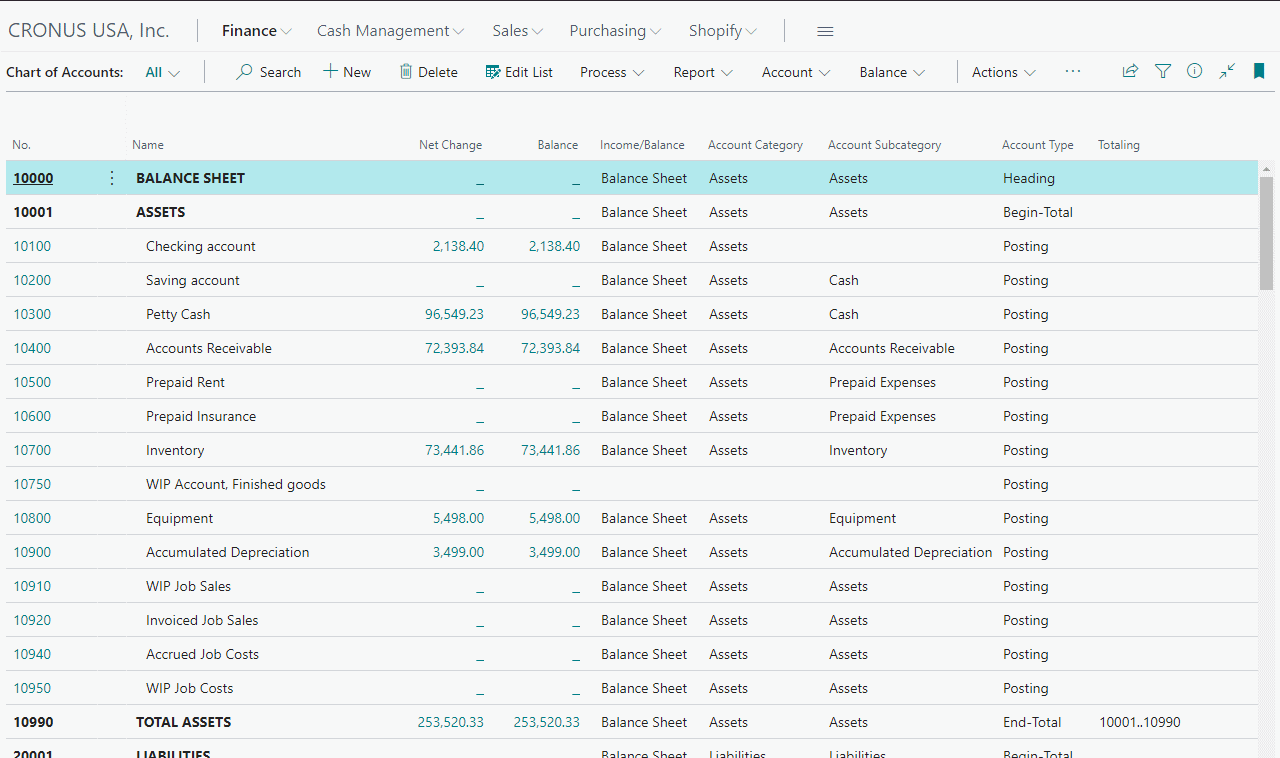Open Edit List mode

518,72
